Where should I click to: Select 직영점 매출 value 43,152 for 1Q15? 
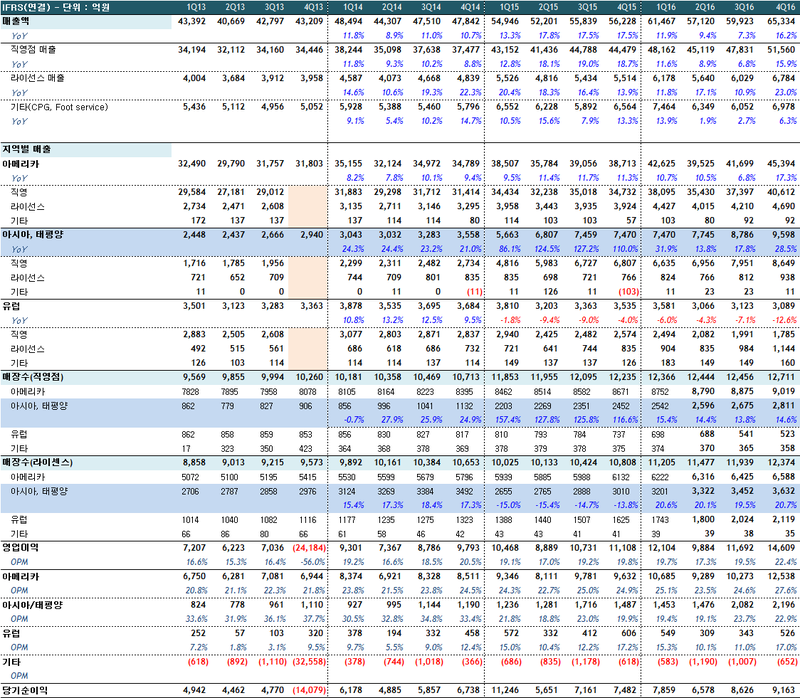(x=506, y=50)
